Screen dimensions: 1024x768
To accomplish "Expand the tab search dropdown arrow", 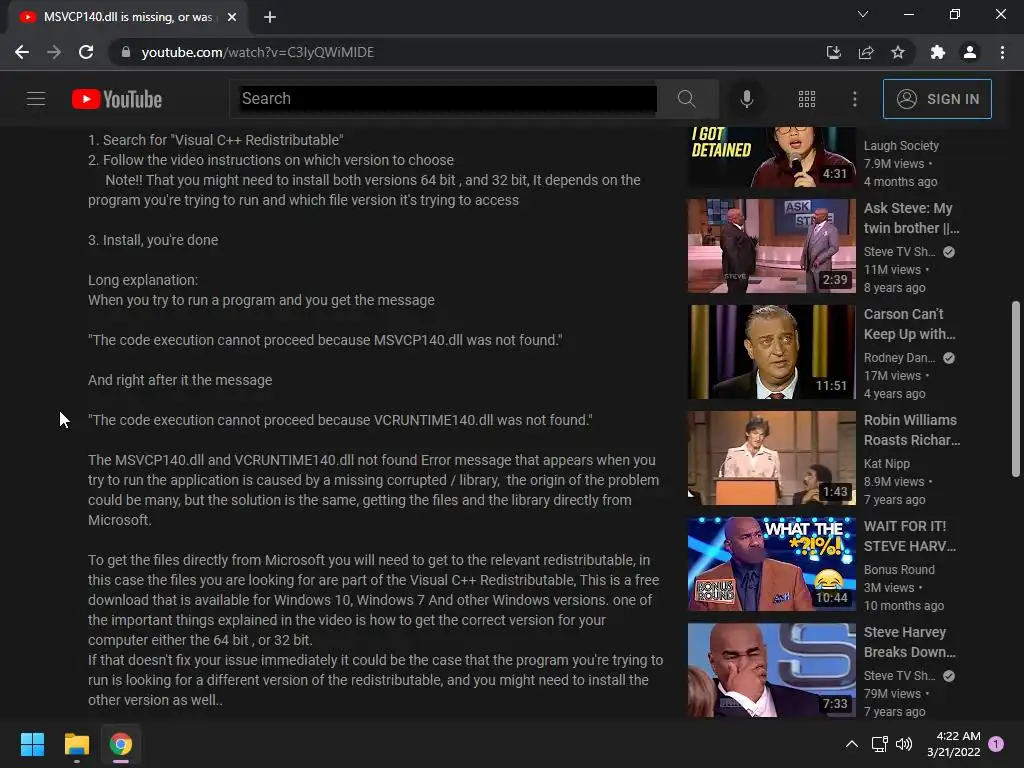I will point(863,14).
